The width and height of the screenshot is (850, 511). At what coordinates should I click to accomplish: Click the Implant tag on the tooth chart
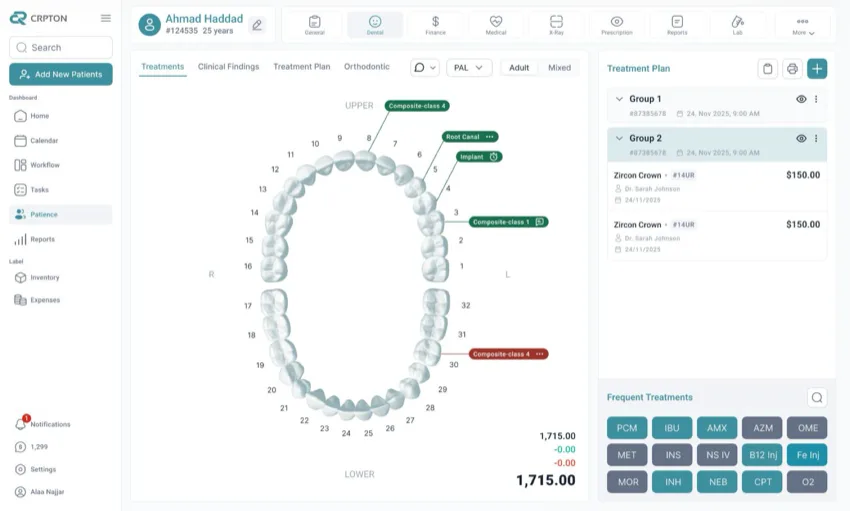(479, 157)
